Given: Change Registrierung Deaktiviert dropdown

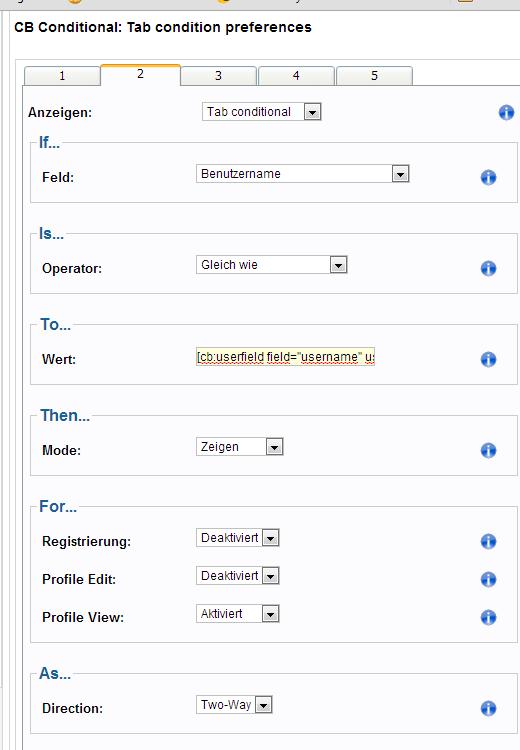Looking at the screenshot, I should [x=238, y=538].
